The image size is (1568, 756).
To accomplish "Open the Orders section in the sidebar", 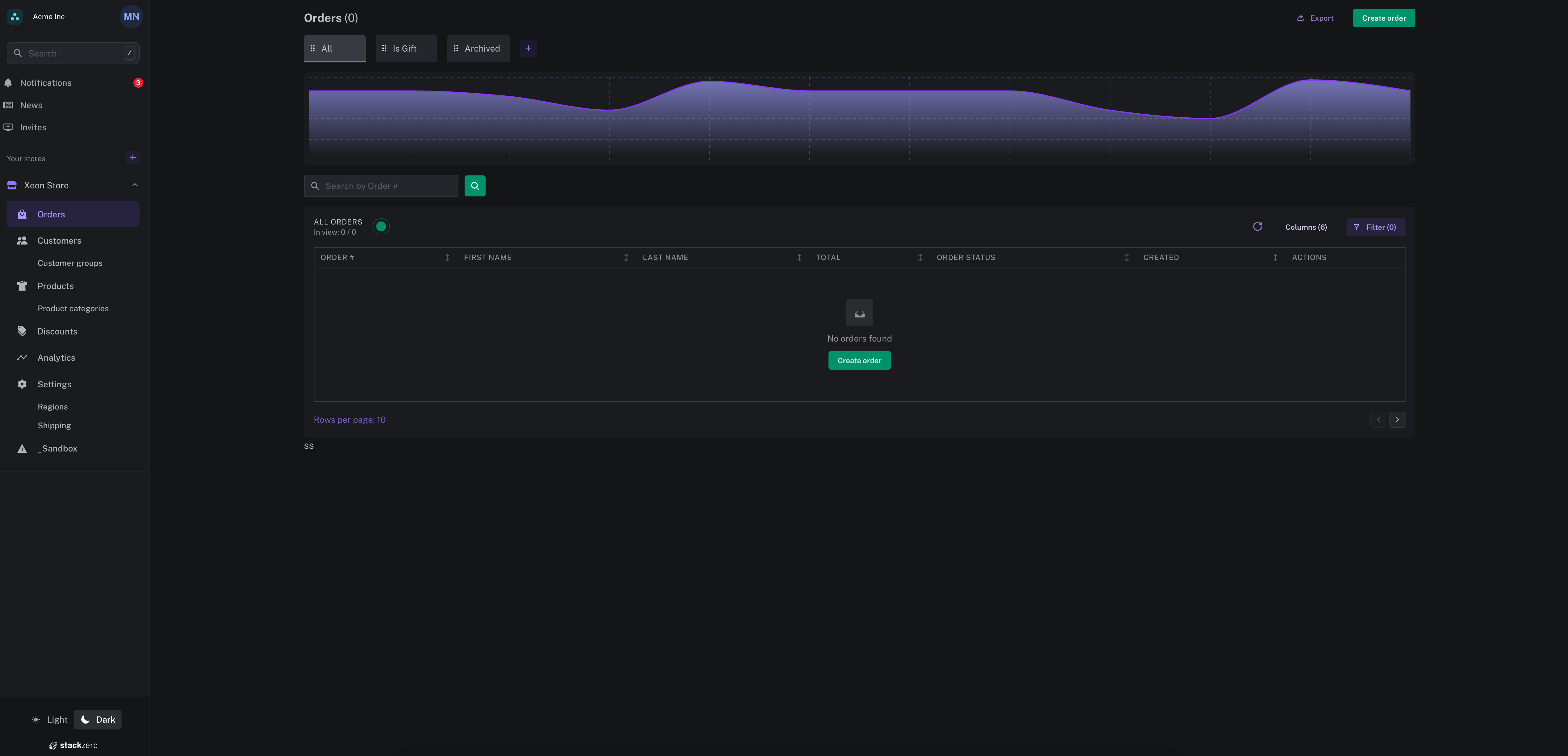I will 51,214.
